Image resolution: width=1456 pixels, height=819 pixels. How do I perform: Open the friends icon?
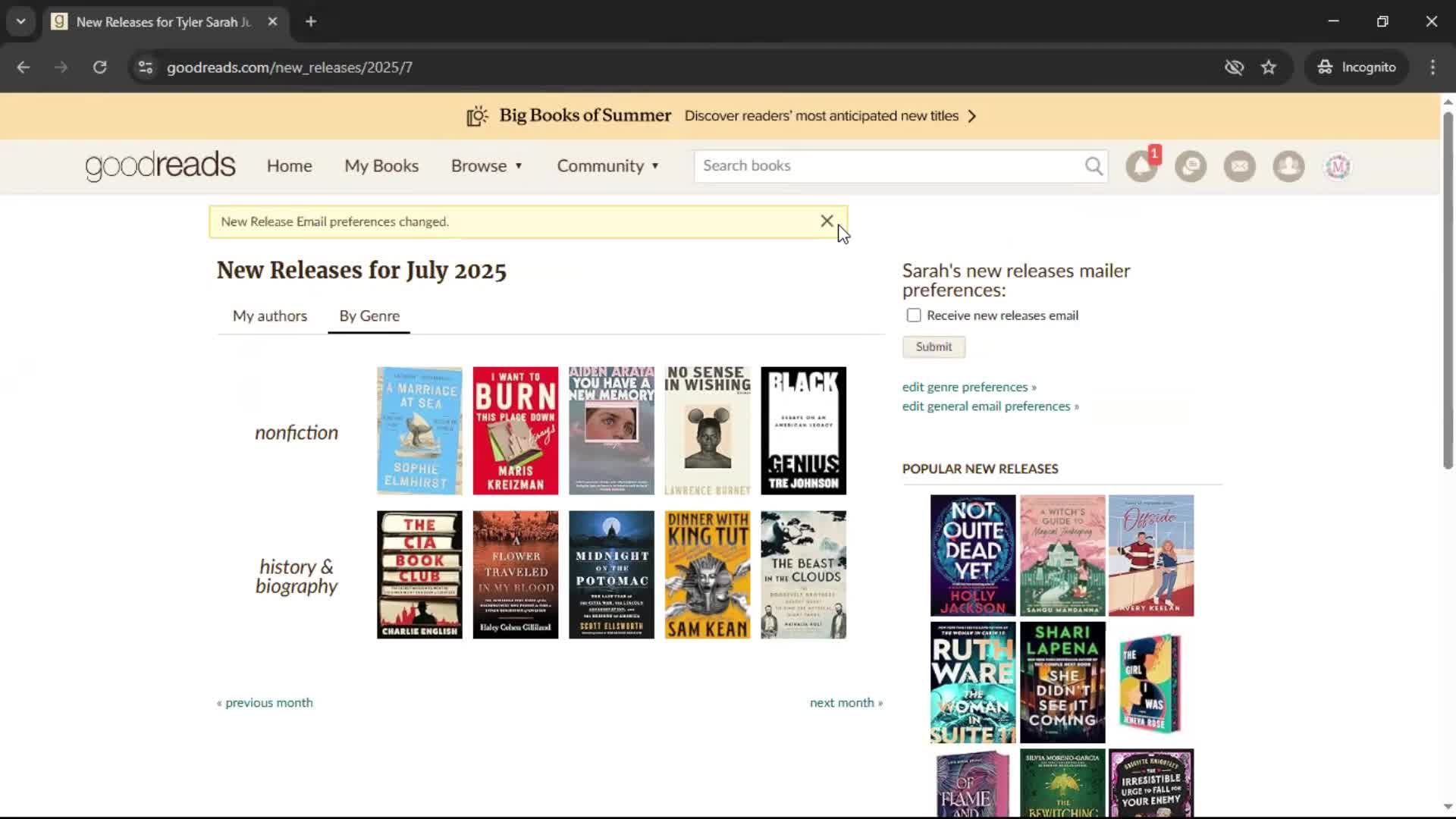coord(1288,166)
